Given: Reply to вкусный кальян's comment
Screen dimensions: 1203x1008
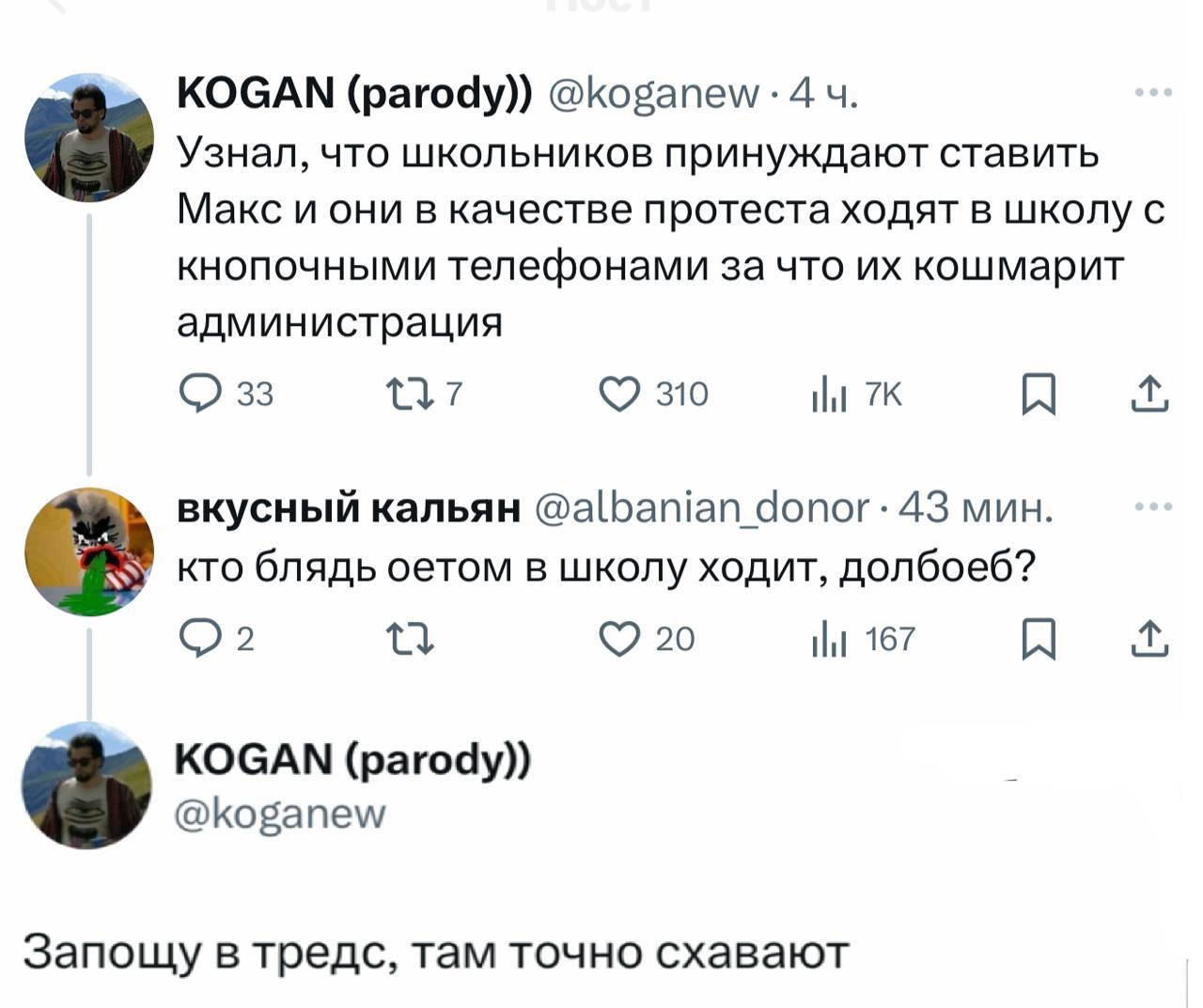Looking at the screenshot, I should point(199,640).
